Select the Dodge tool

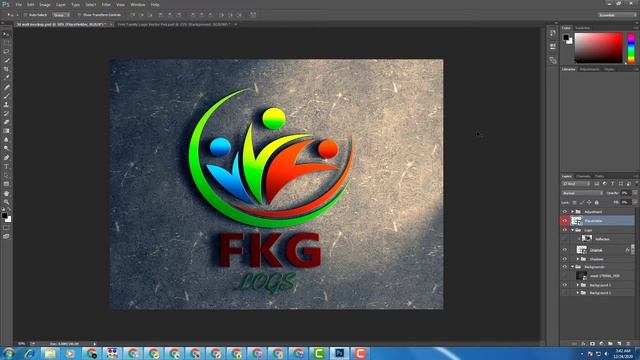point(6,149)
